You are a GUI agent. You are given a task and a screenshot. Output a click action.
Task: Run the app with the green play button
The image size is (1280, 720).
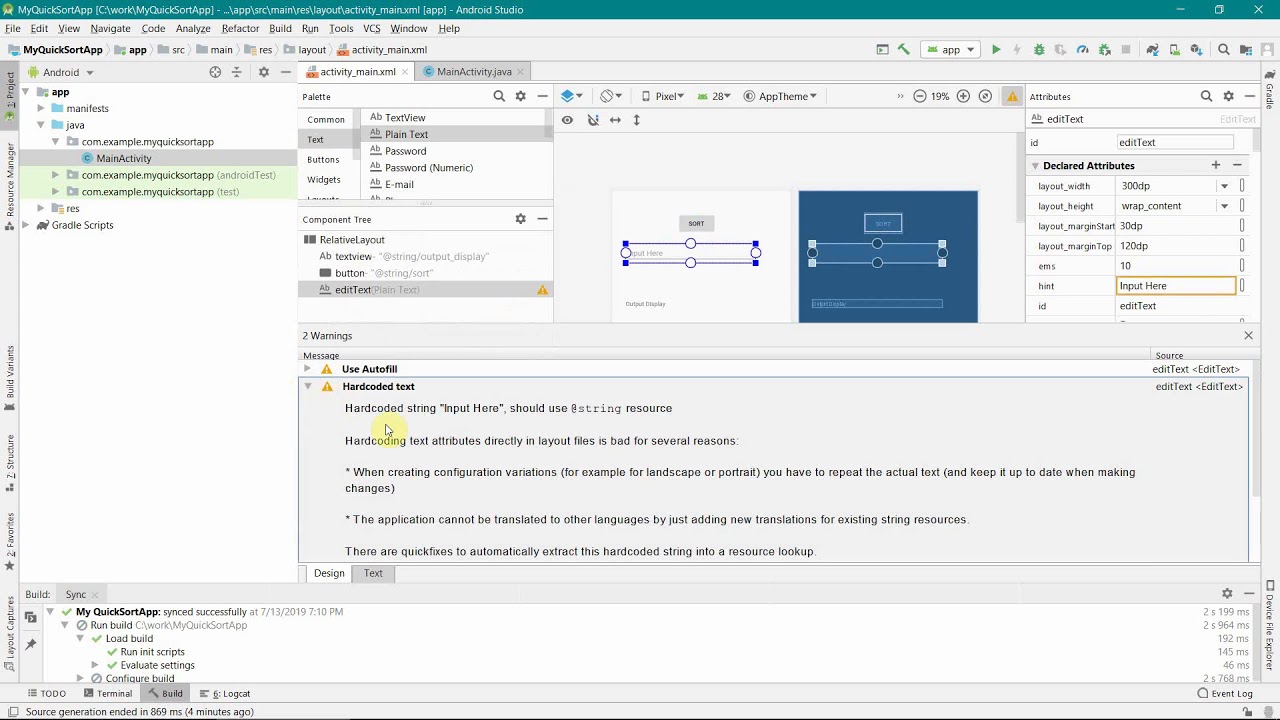[996, 50]
